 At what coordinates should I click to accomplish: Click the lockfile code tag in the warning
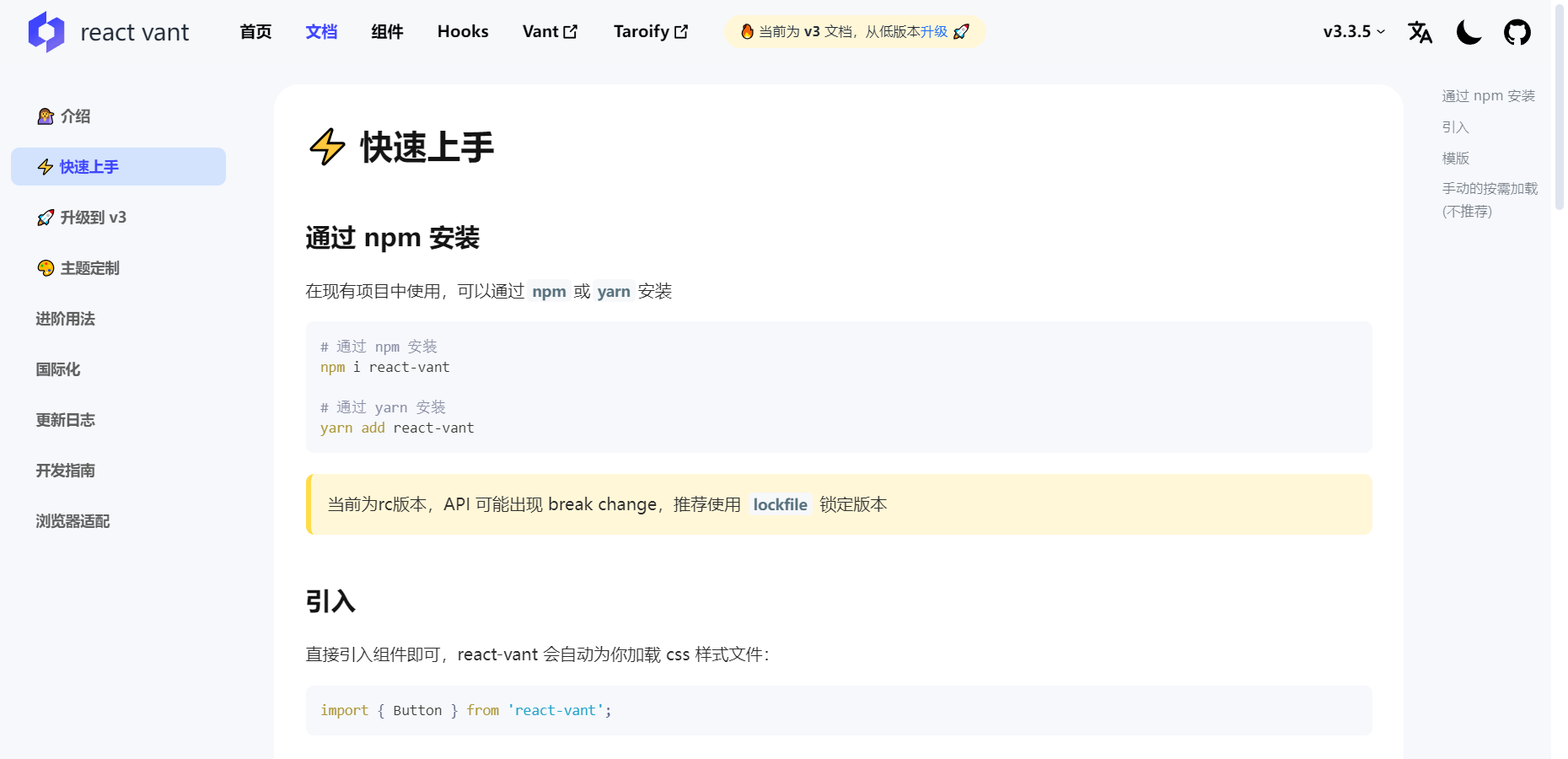(780, 504)
